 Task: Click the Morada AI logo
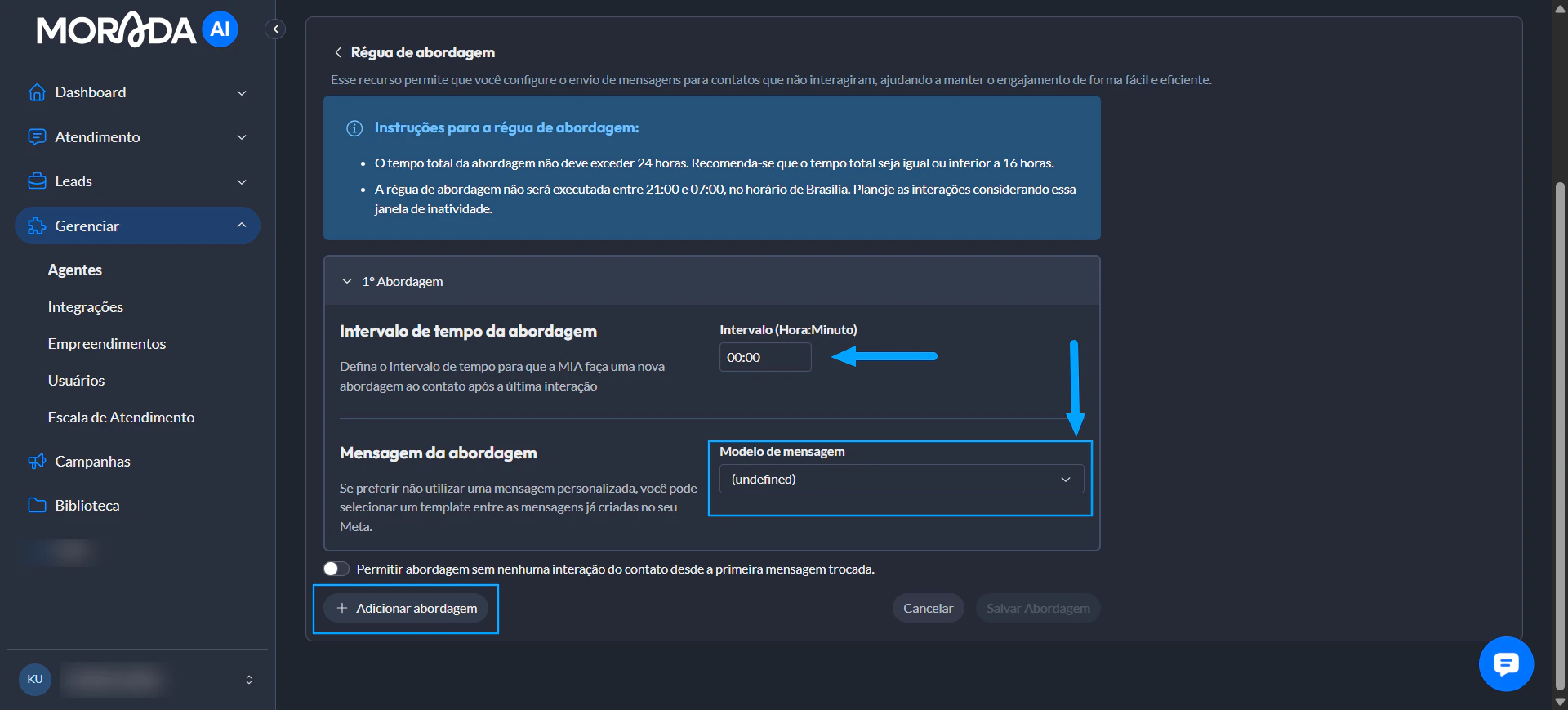click(x=137, y=29)
